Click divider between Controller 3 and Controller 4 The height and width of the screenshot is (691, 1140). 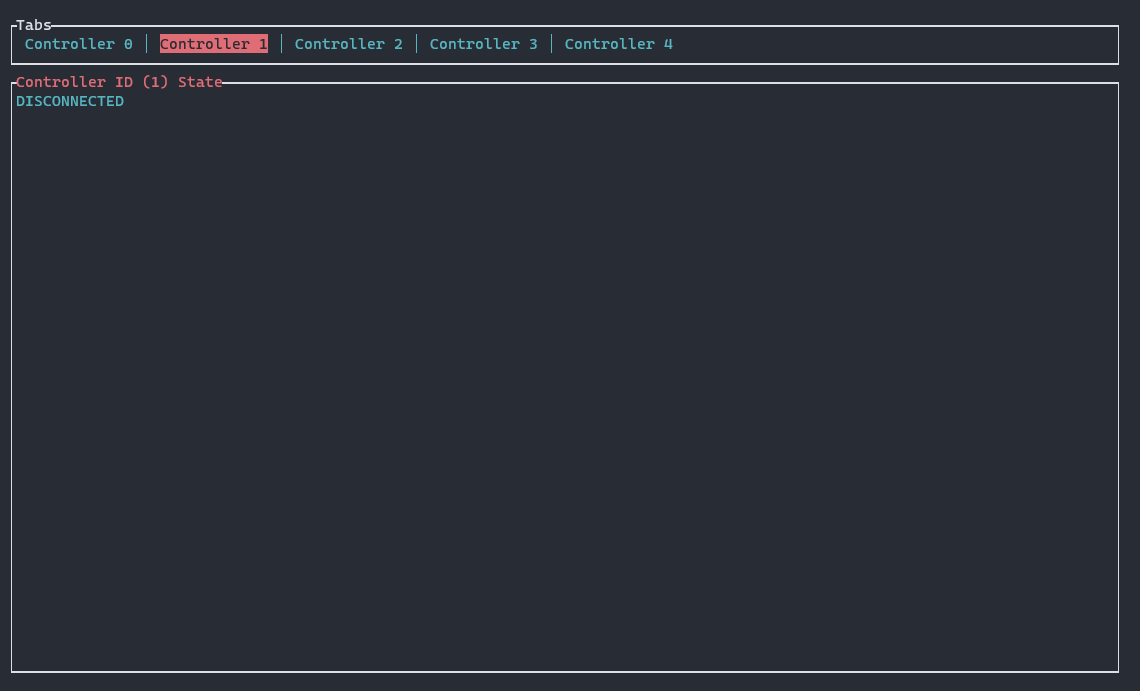click(551, 44)
